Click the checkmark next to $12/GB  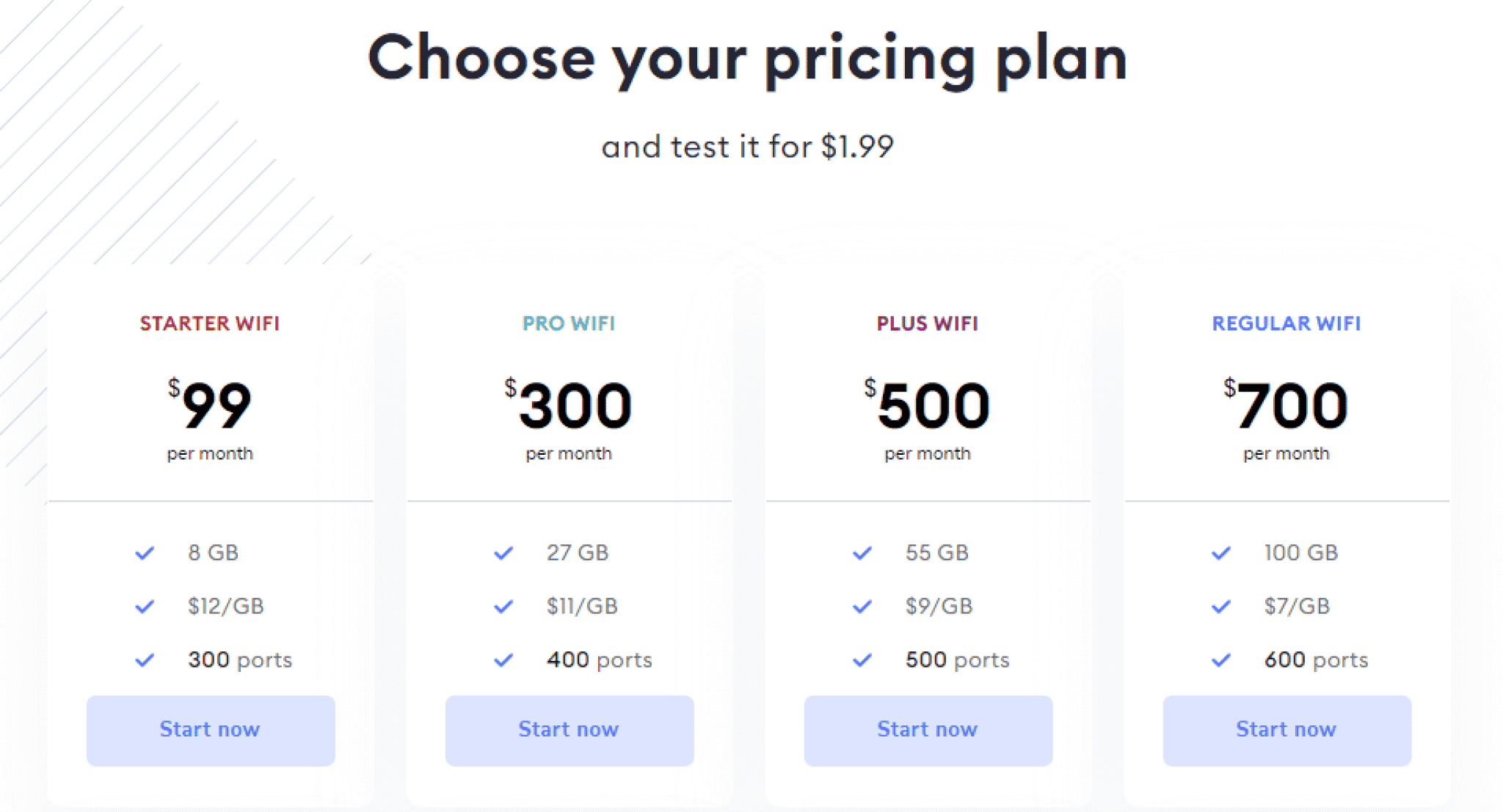pos(145,607)
